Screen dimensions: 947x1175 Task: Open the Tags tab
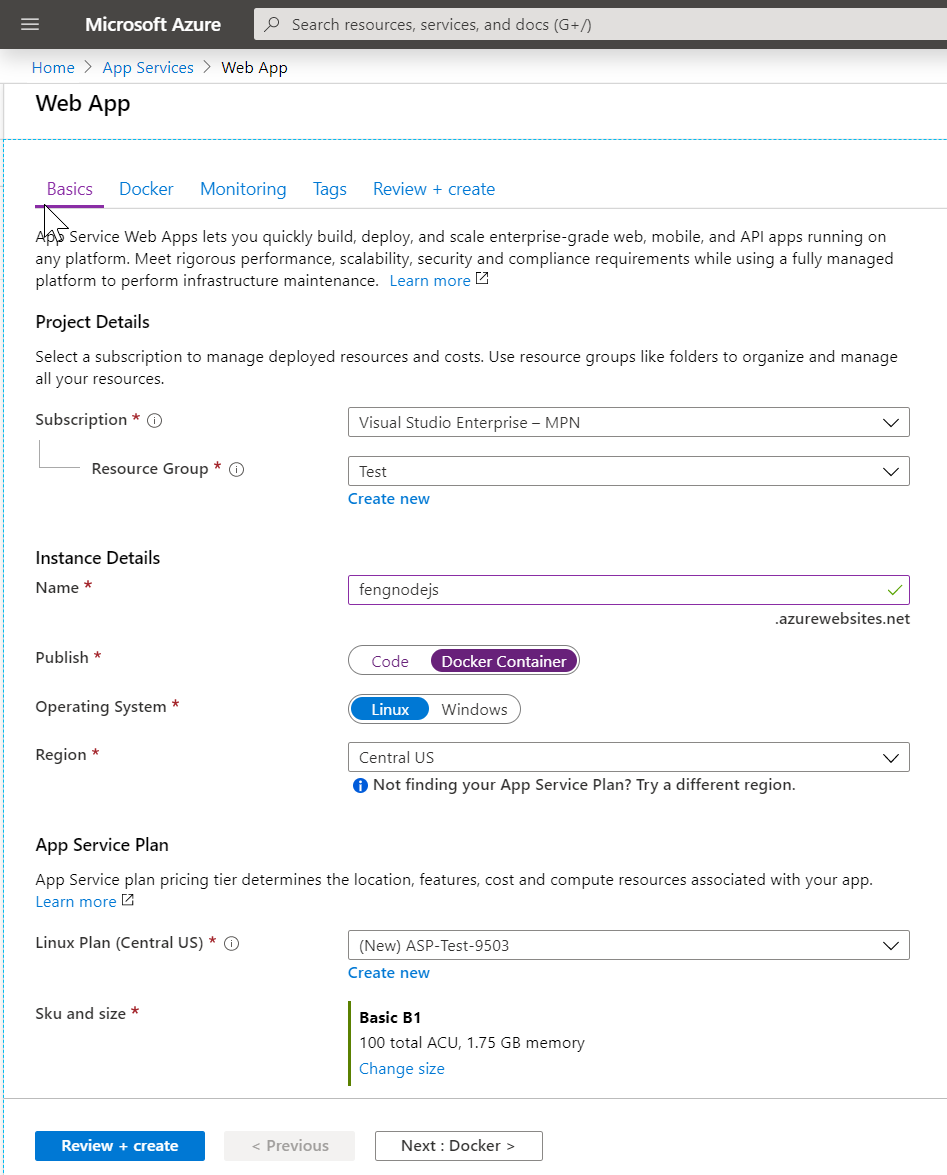pos(330,190)
